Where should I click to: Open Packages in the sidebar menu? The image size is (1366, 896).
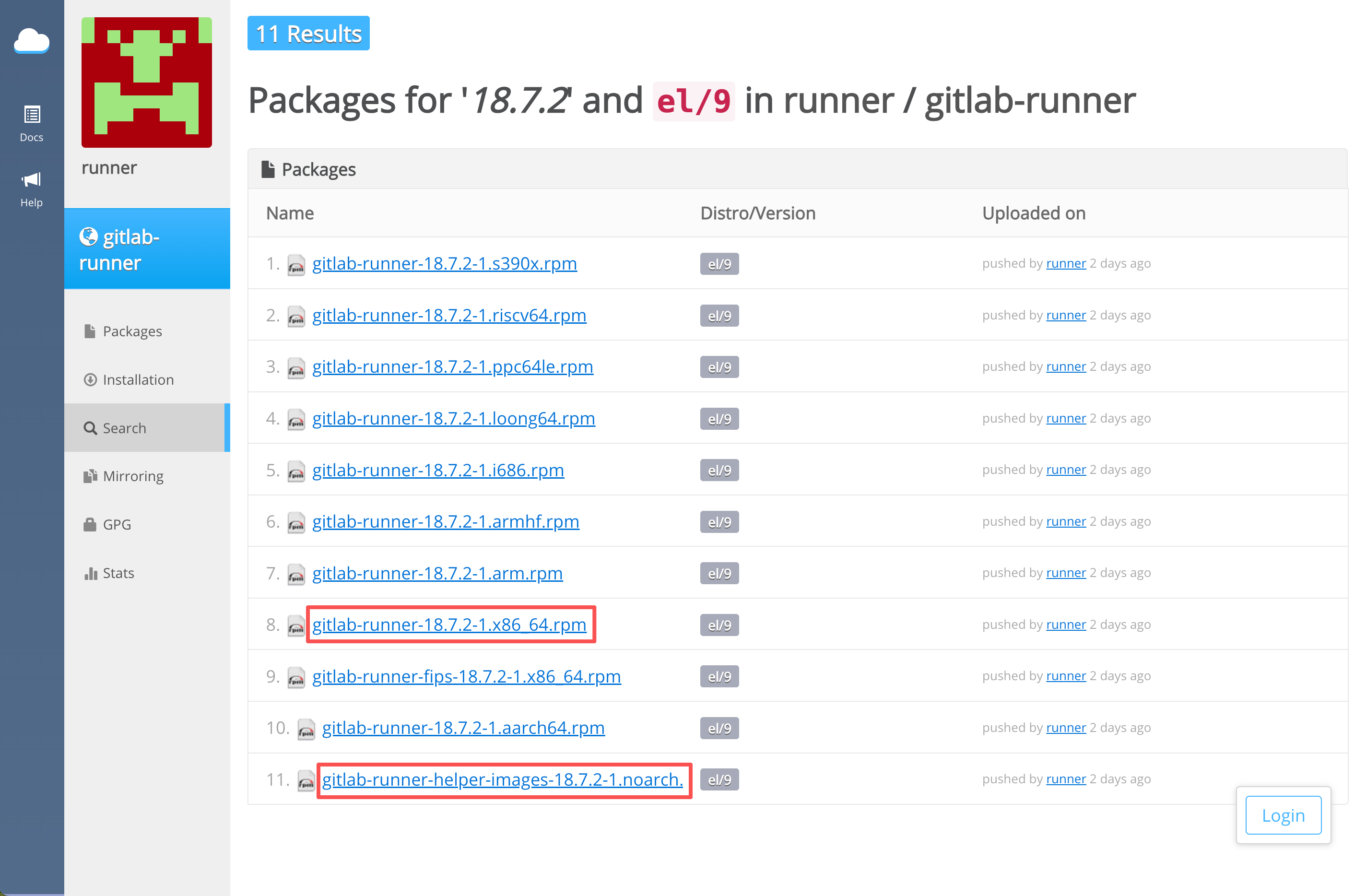132,331
